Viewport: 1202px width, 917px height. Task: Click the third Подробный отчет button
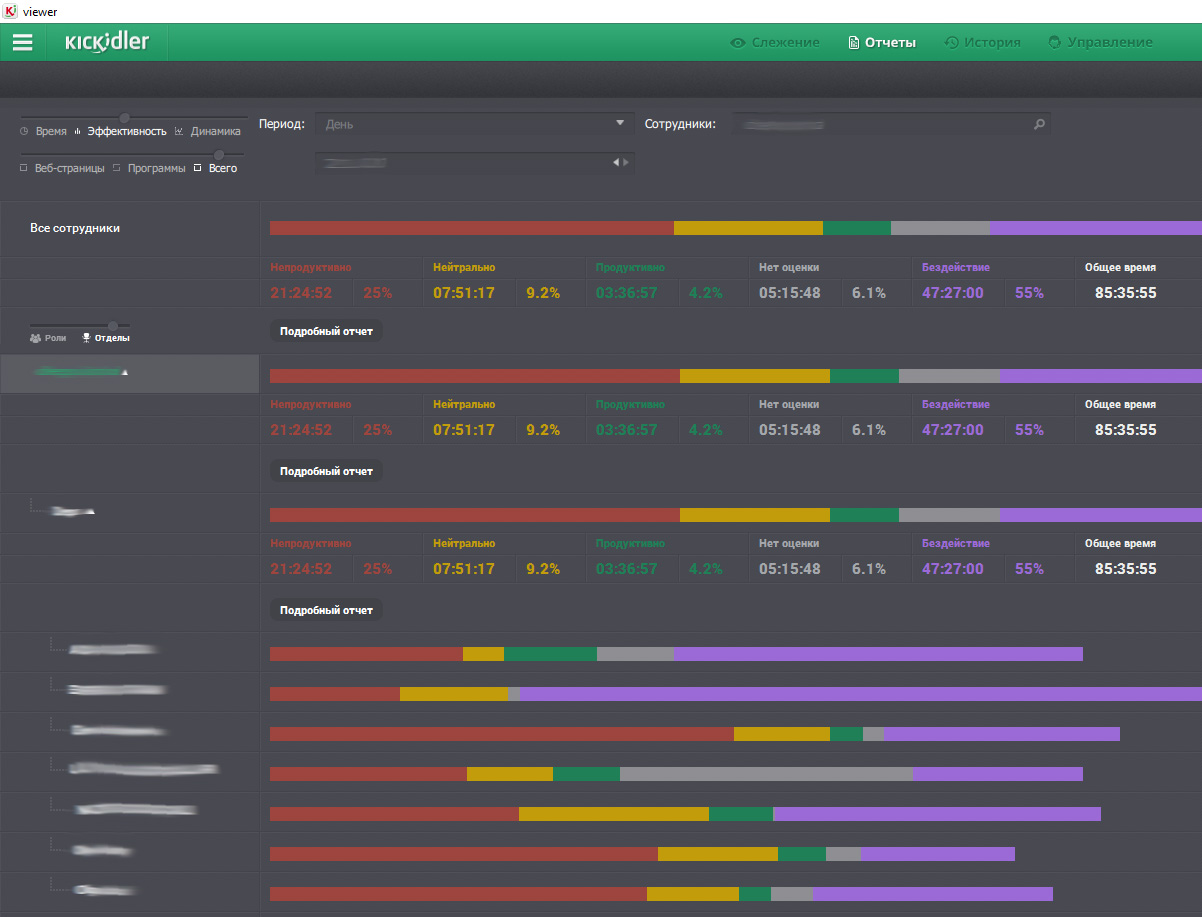click(326, 610)
